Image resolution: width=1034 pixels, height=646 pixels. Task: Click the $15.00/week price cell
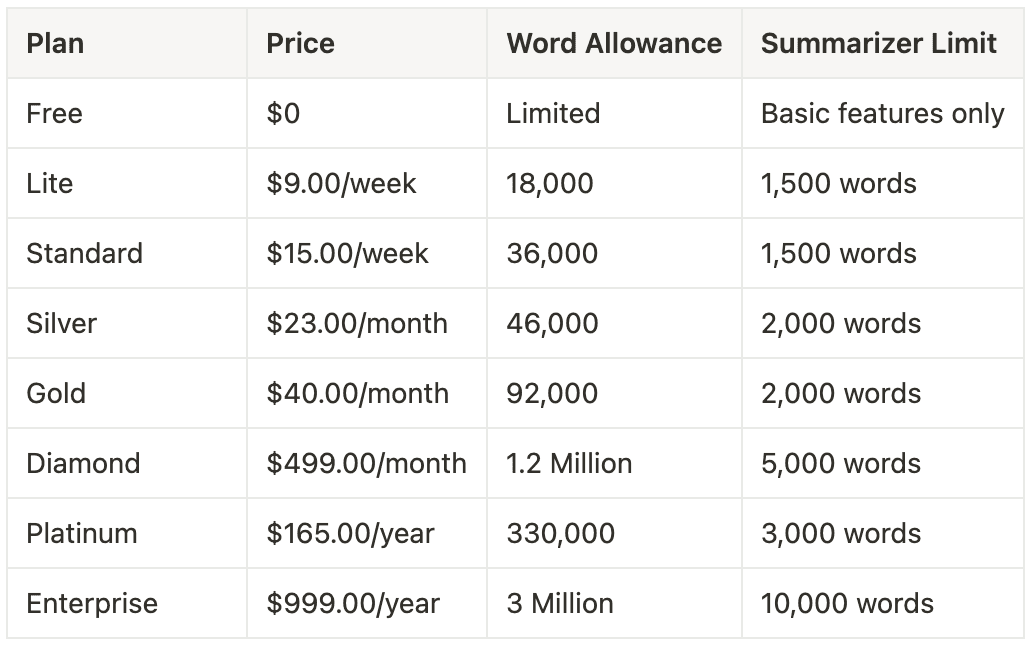pyautogui.click(x=367, y=253)
